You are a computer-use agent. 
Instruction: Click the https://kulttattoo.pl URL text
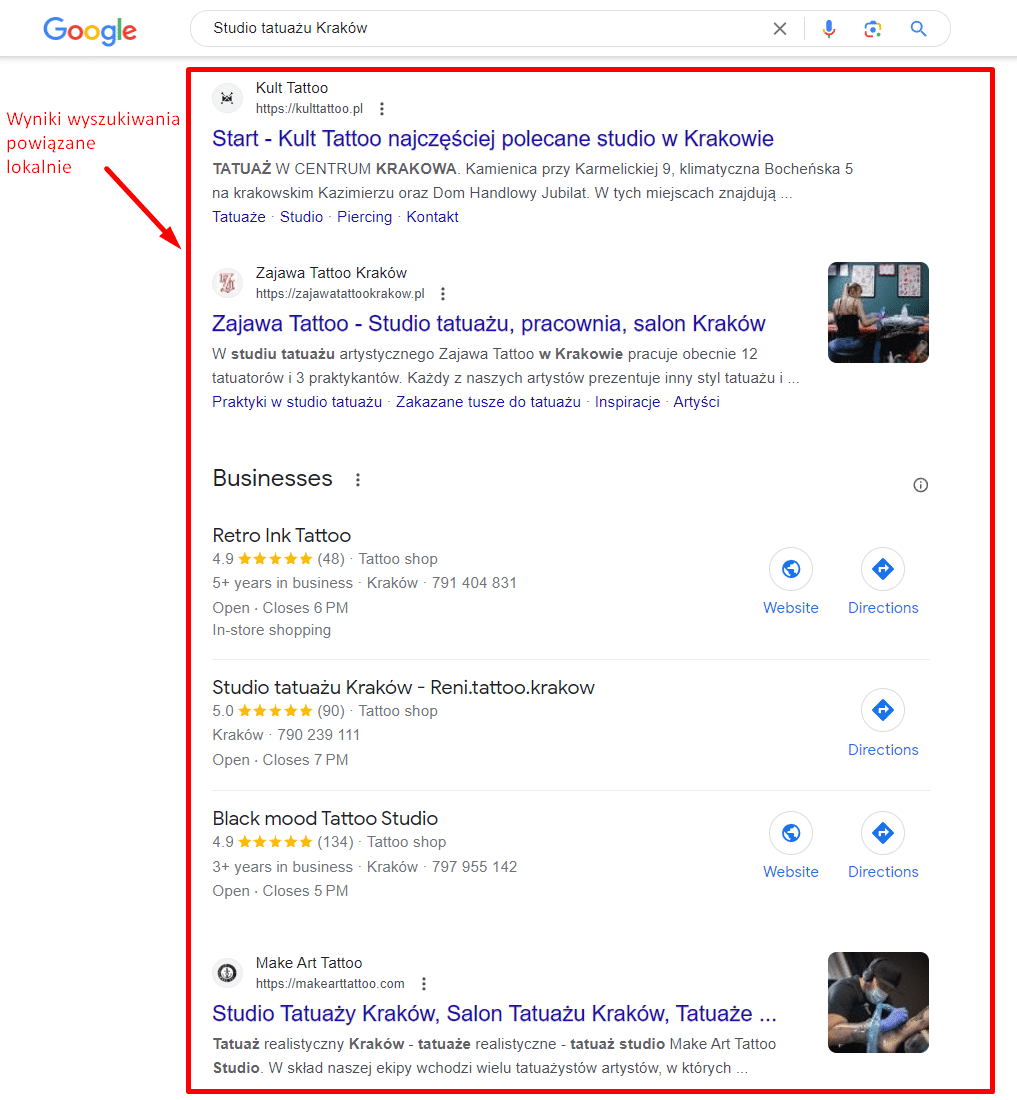pos(309,109)
